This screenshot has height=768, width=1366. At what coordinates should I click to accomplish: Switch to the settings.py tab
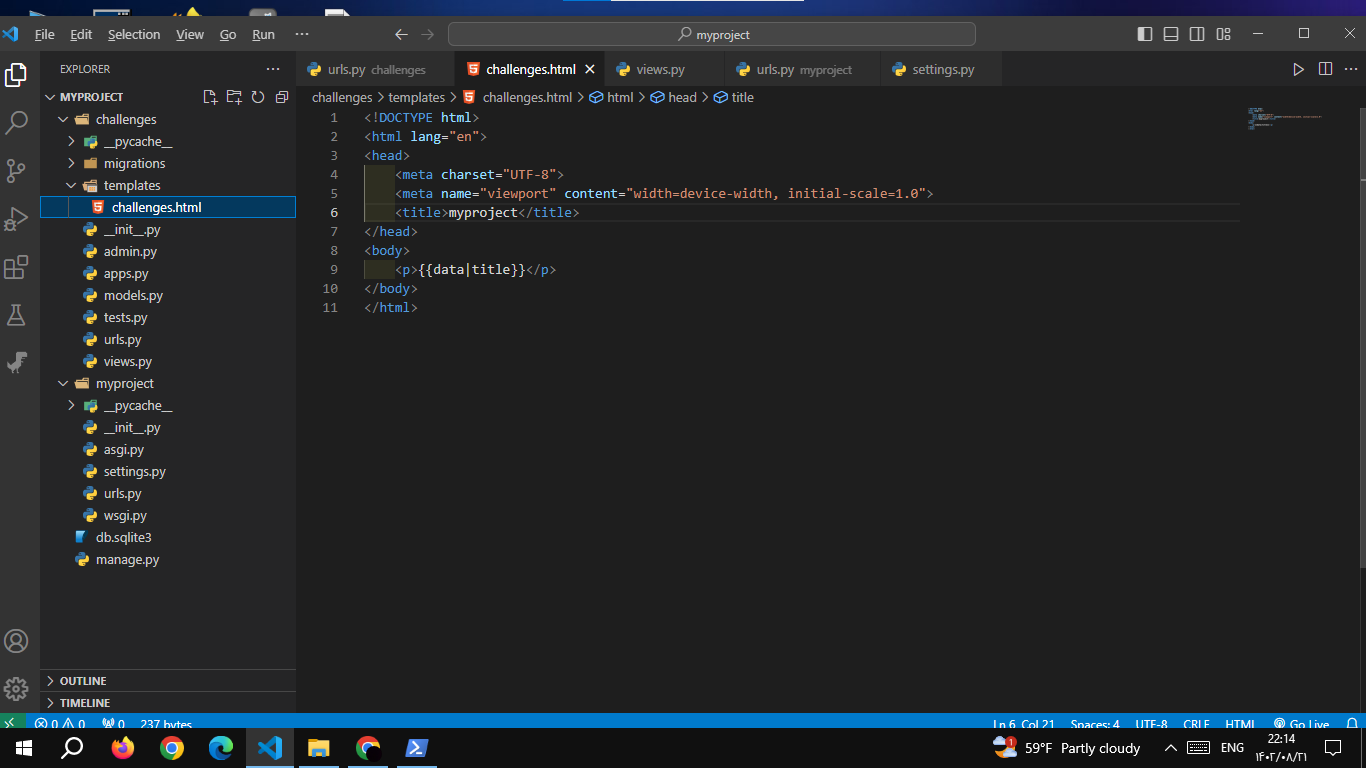pyautogui.click(x=942, y=70)
